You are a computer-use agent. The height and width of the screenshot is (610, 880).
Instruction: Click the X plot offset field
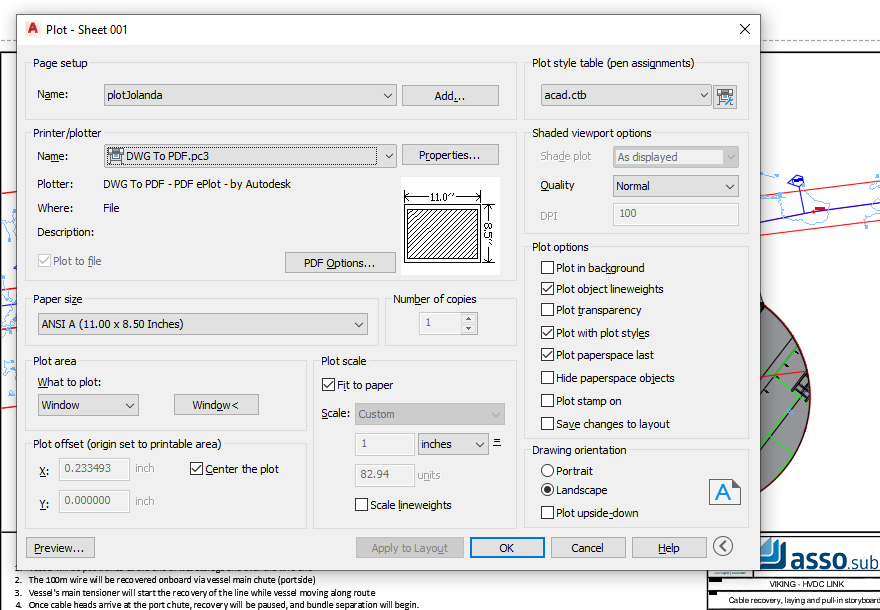(94, 469)
